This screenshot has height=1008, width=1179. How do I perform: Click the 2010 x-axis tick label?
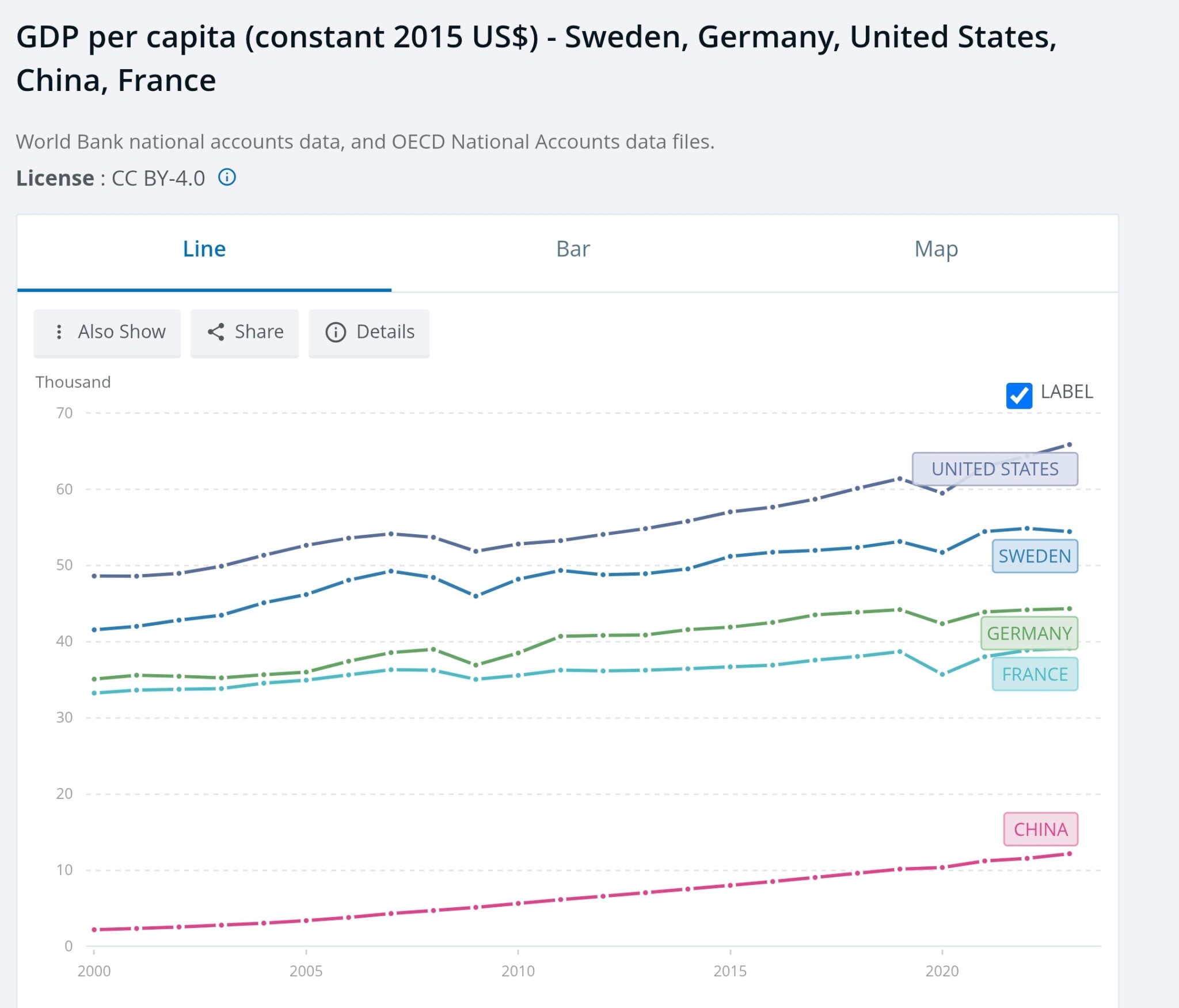pyautogui.click(x=518, y=971)
